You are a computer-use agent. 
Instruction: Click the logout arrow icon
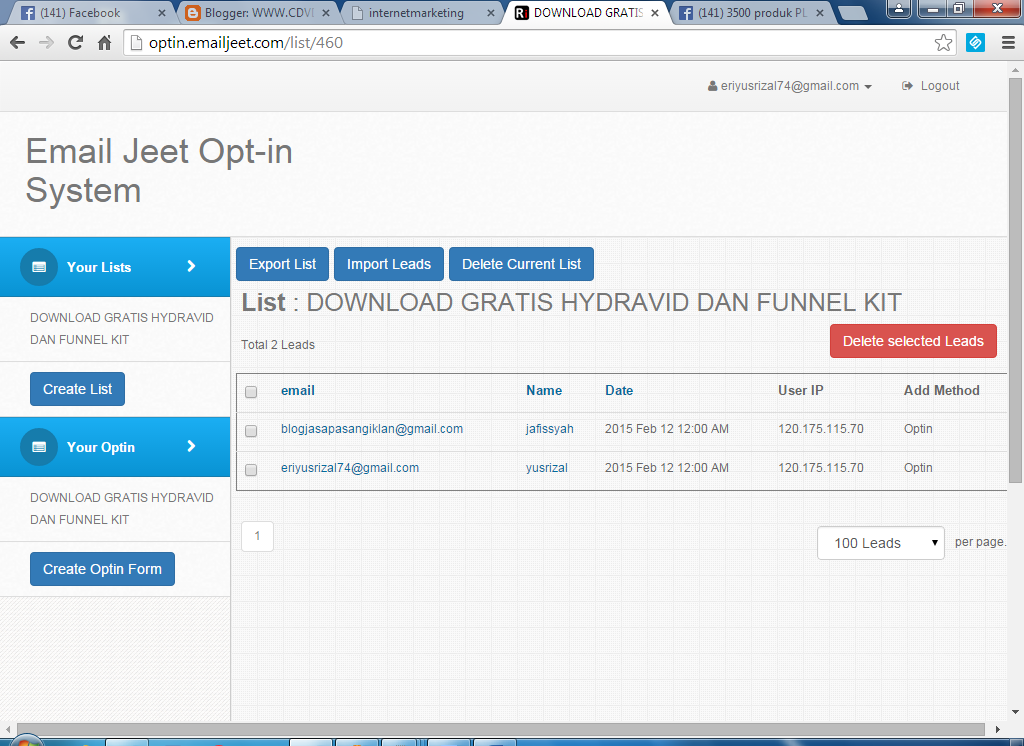907,86
